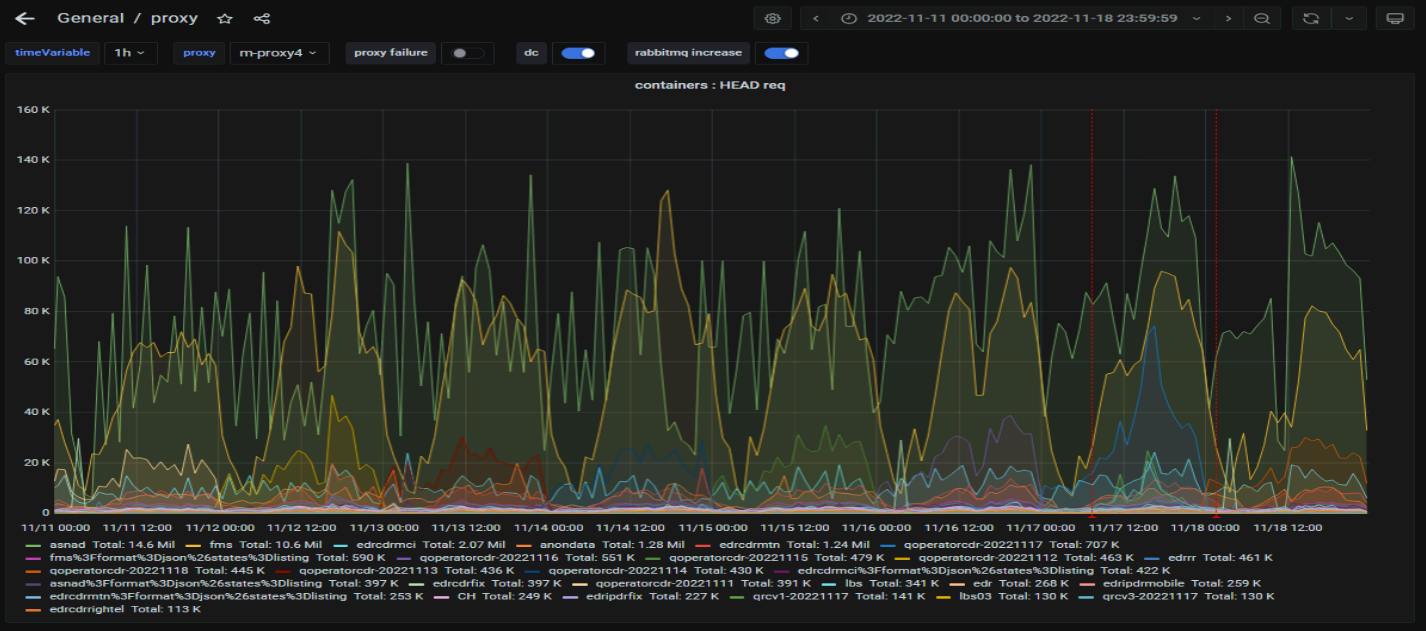Open the refresh interval dropdown arrow
The width and height of the screenshot is (1426, 631).
tap(1349, 18)
